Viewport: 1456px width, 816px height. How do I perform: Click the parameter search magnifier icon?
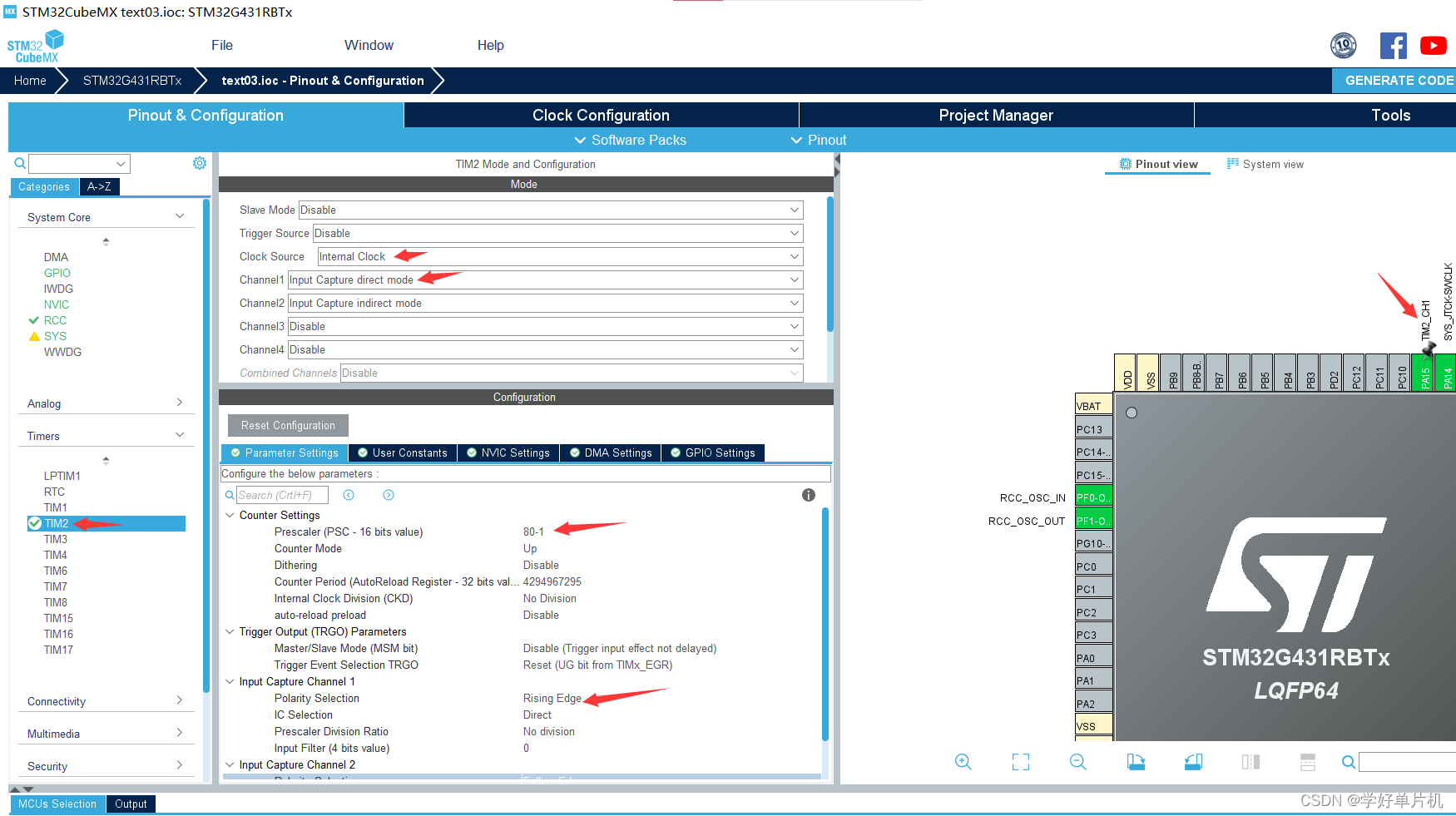pyautogui.click(x=230, y=495)
